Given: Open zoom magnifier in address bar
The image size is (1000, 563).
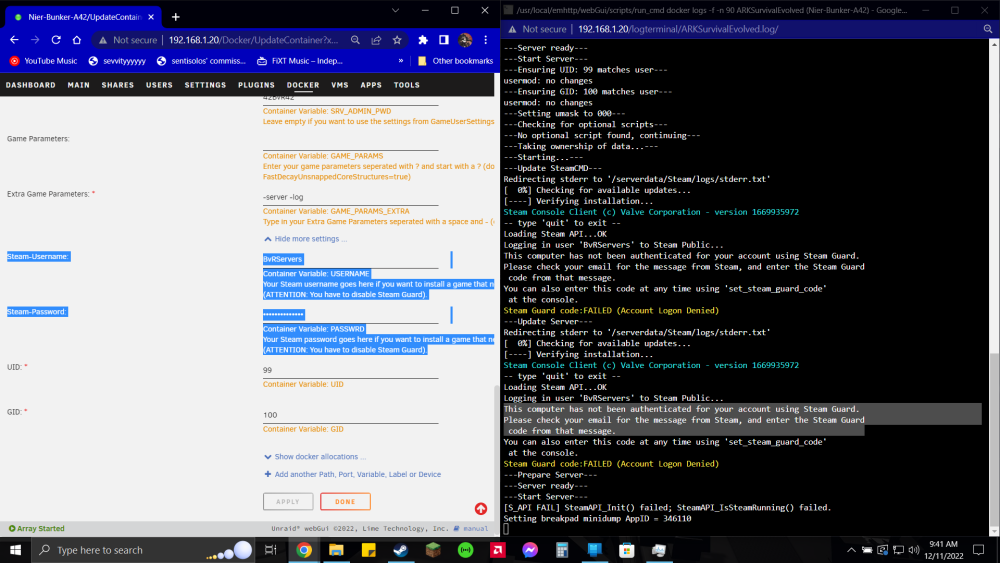Looking at the screenshot, I should click(355, 40).
